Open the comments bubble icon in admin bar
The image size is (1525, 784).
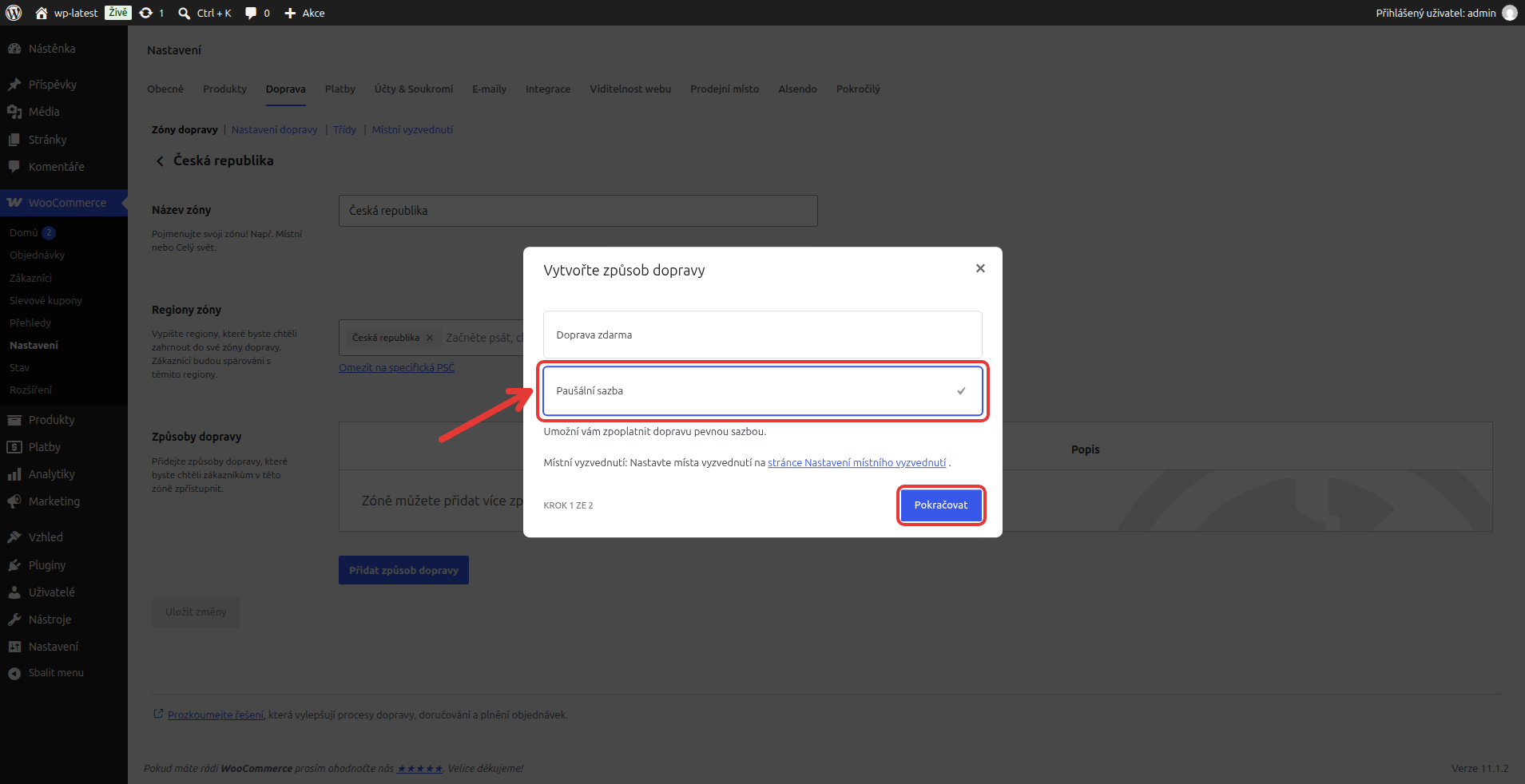251,13
